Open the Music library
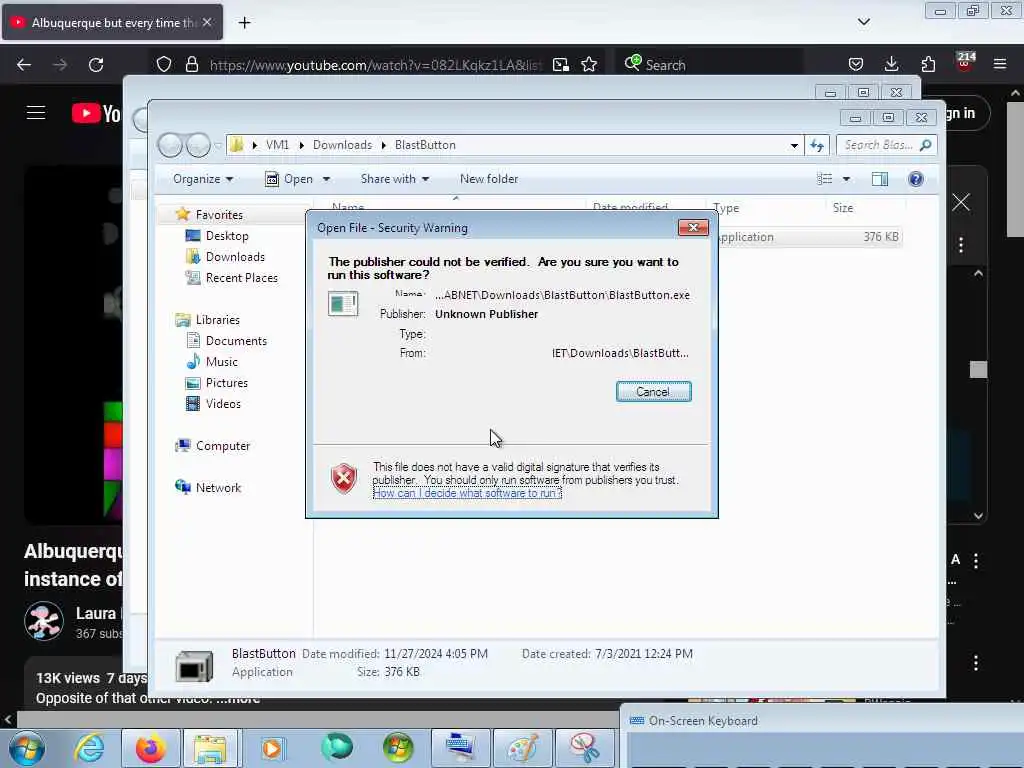 coord(221,362)
